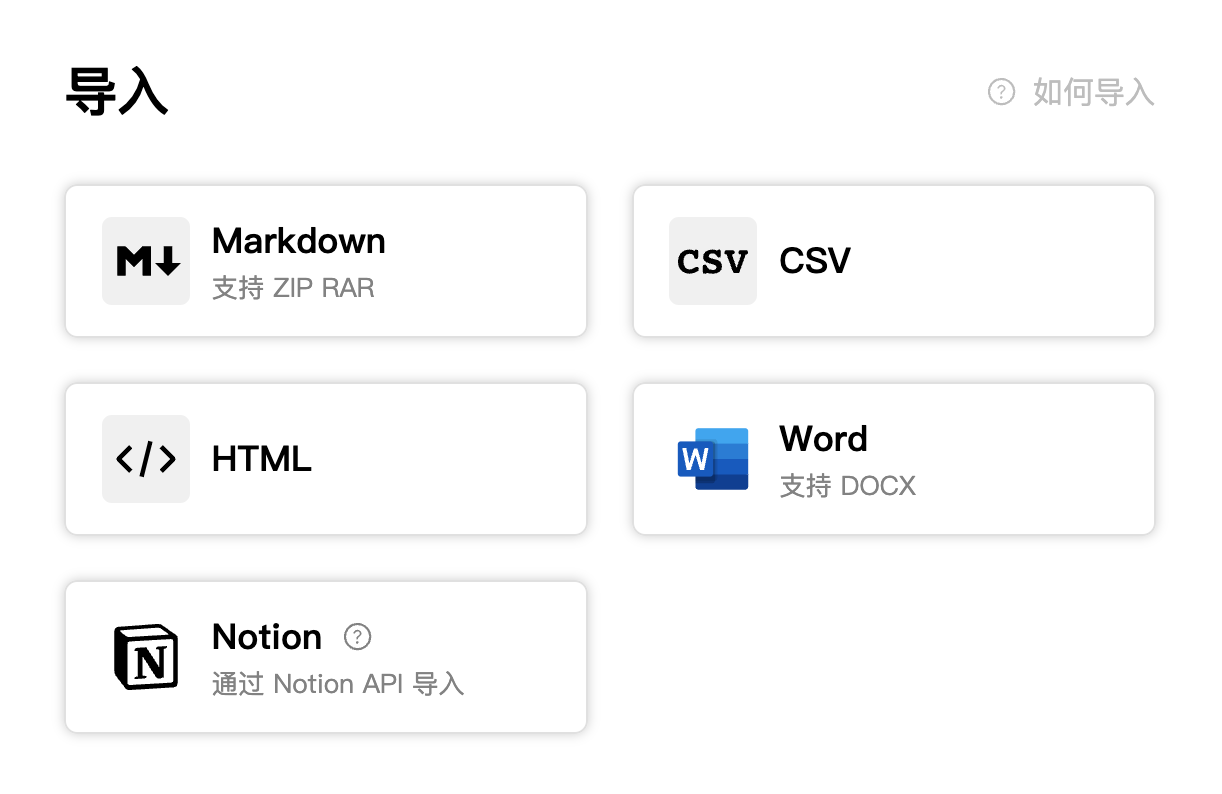Viewport: 1222px width, 794px height.
Task: Click the HTML code brackets icon
Action: [x=146, y=459]
